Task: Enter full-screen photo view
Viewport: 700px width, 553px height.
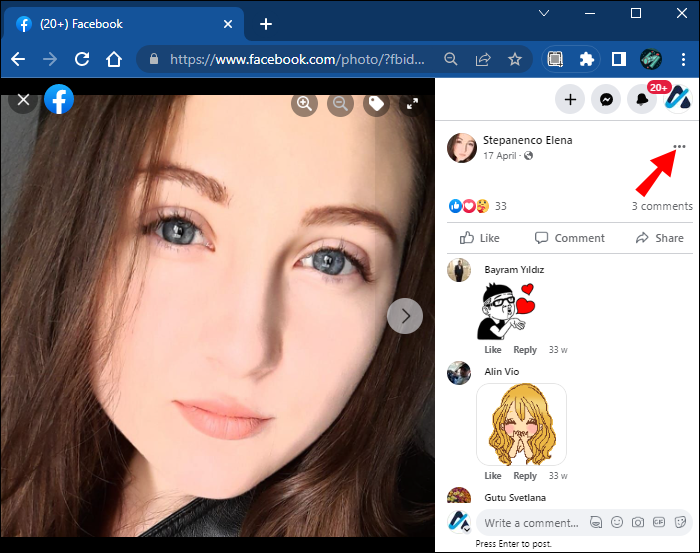Action: pos(411,103)
